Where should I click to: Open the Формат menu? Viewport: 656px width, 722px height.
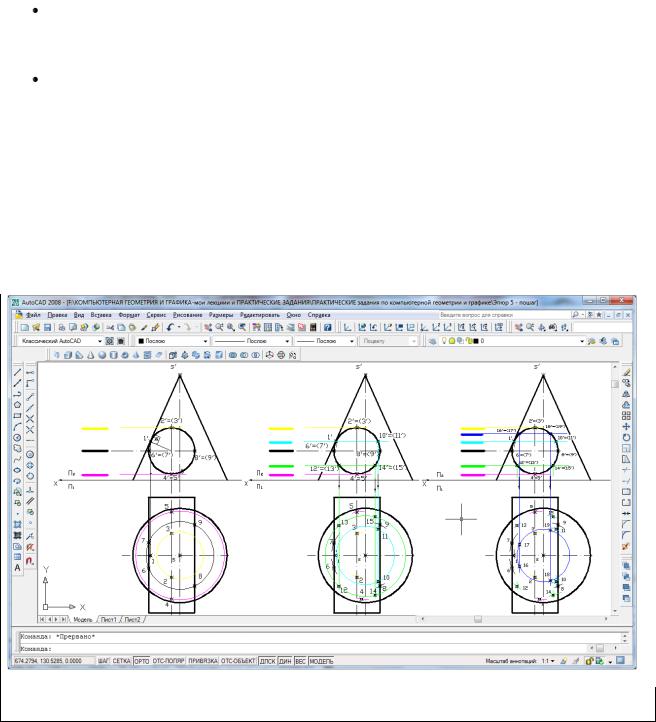click(x=129, y=315)
